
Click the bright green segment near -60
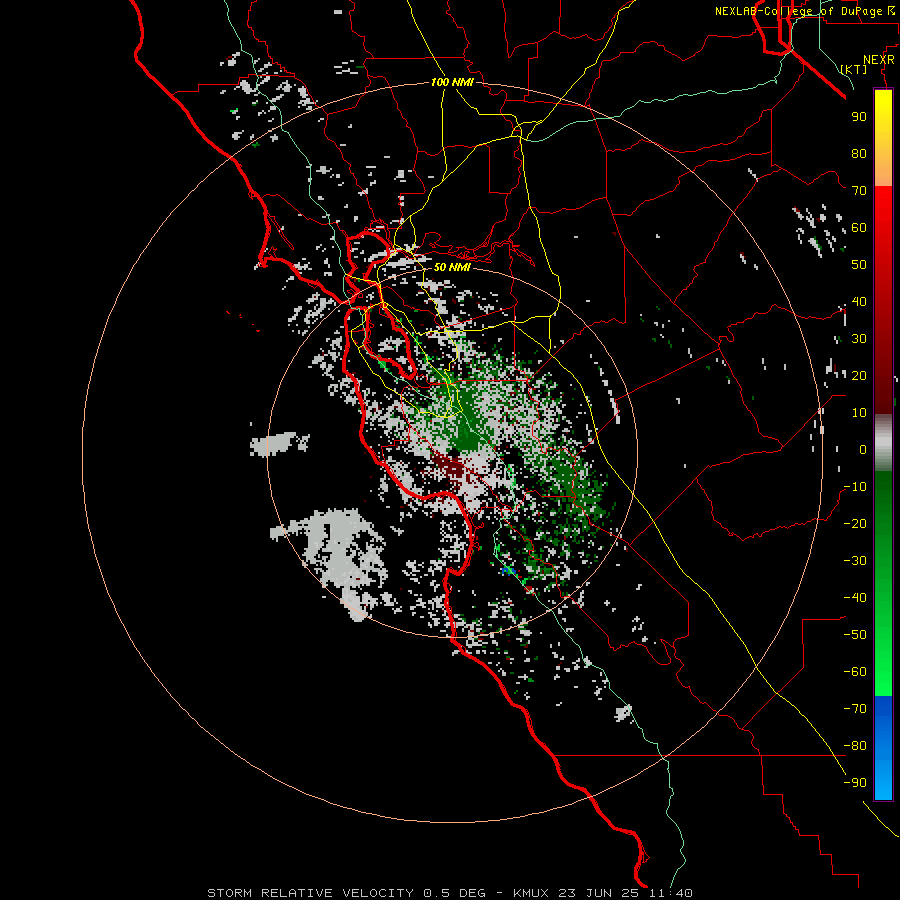[883, 672]
